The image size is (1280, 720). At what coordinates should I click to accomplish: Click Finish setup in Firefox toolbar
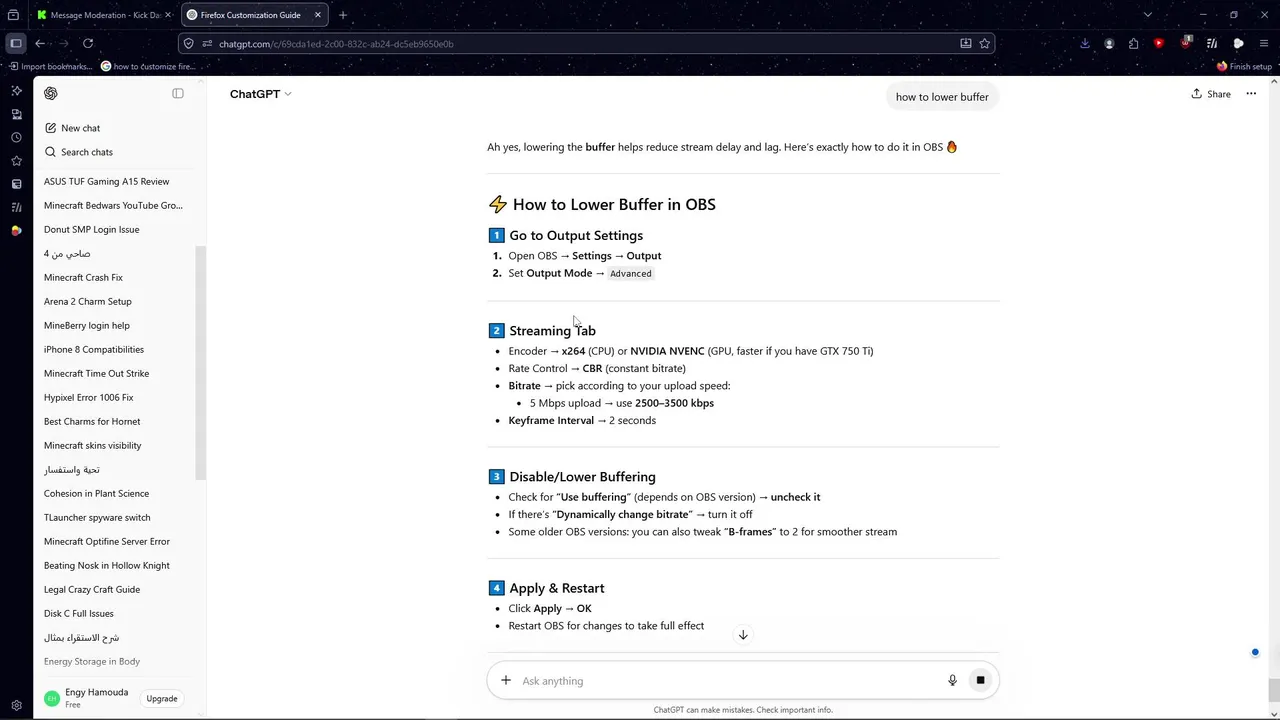[1244, 66]
